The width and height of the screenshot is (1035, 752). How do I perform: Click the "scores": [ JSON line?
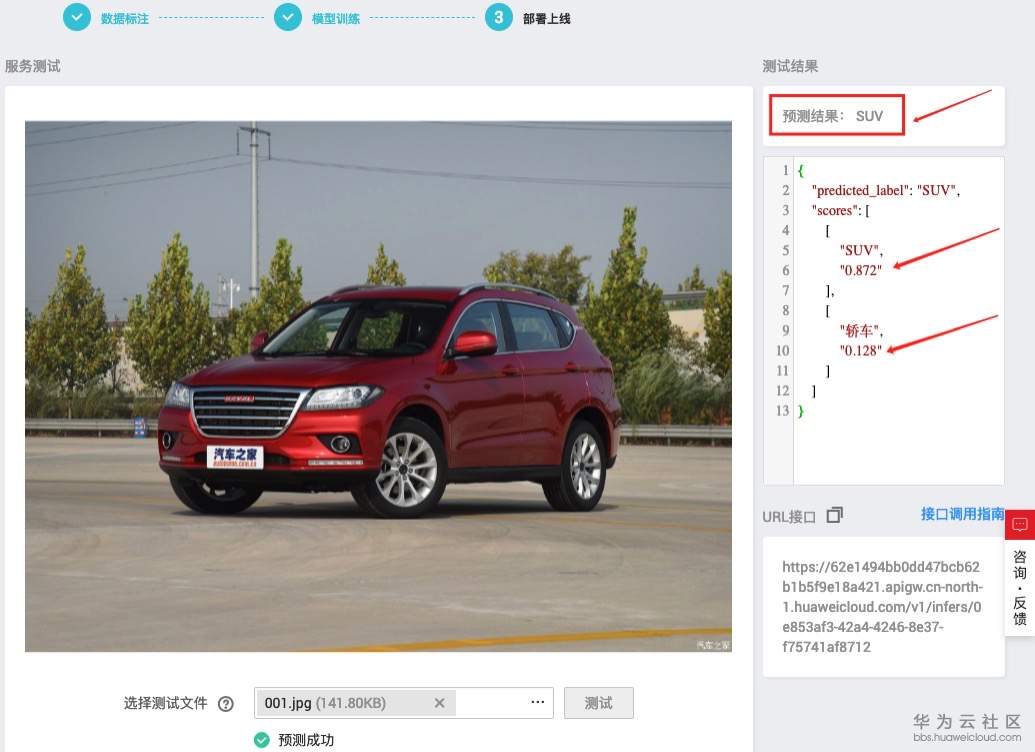841,211
